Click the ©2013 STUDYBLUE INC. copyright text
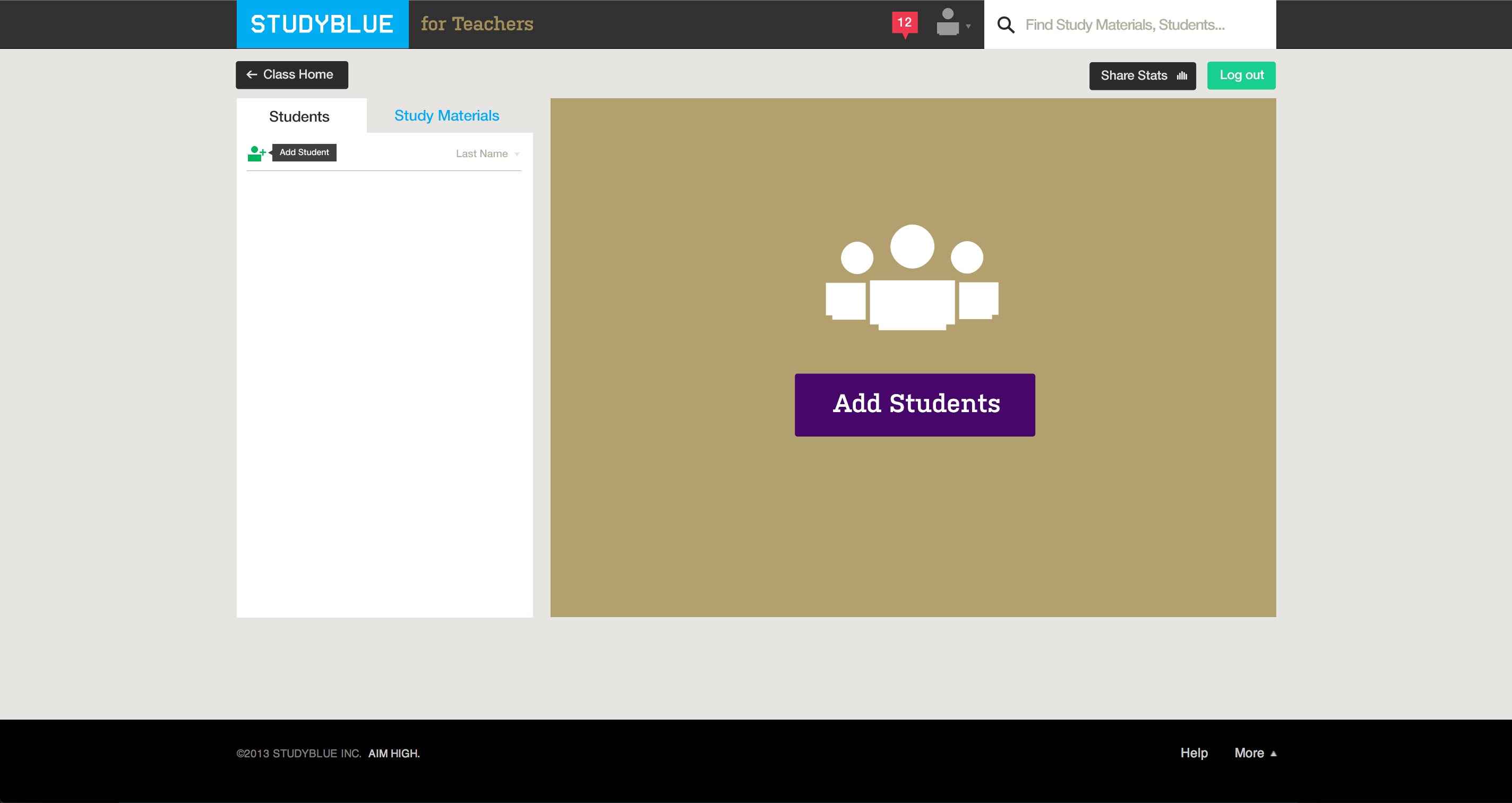 (299, 753)
